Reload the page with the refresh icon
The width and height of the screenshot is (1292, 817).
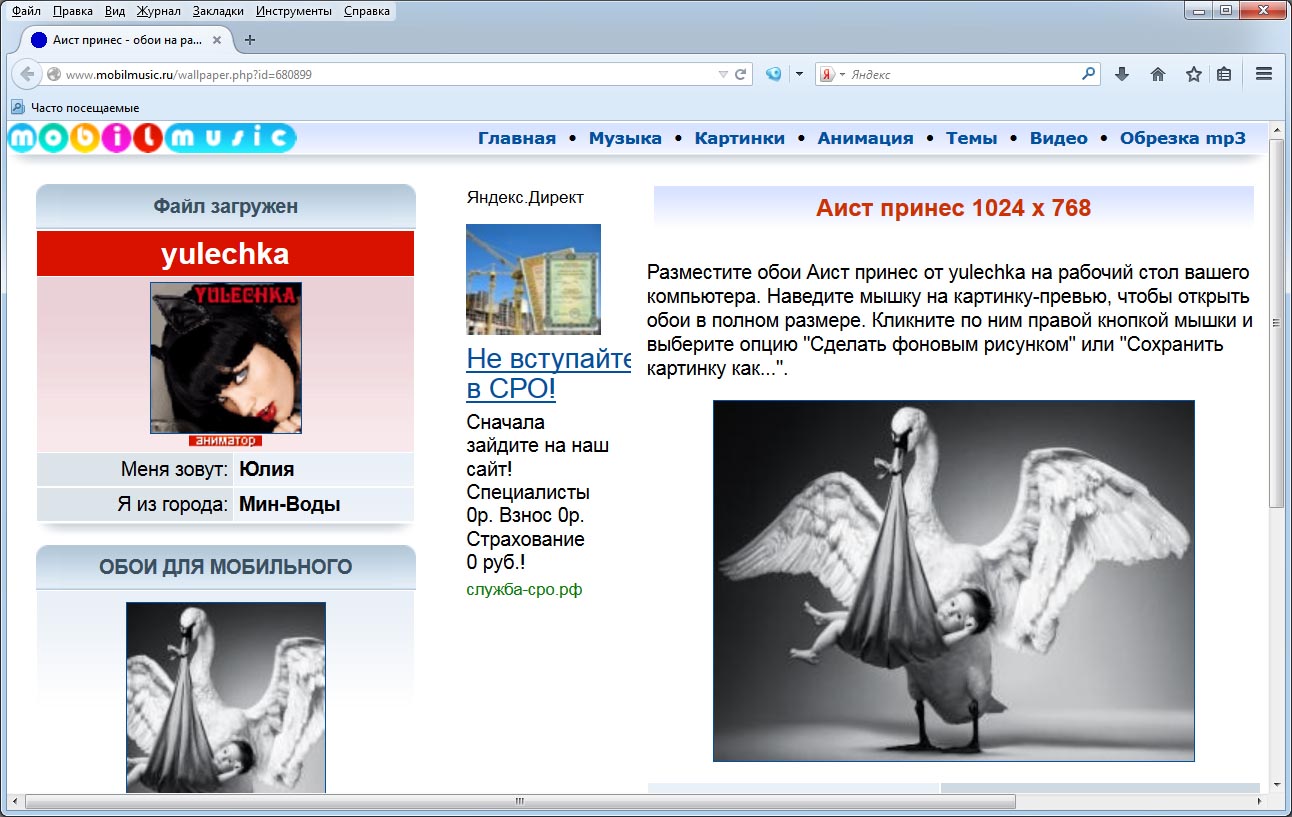coord(741,74)
